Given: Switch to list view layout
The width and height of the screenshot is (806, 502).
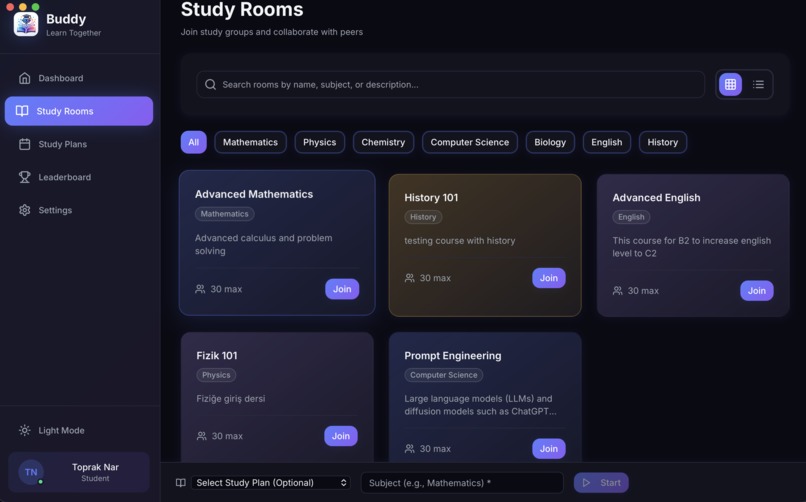Looking at the screenshot, I should 758,84.
